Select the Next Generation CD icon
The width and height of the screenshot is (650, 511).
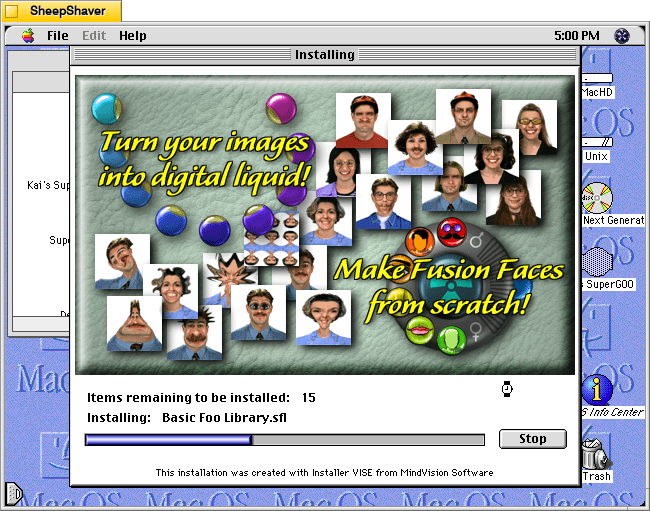597,198
